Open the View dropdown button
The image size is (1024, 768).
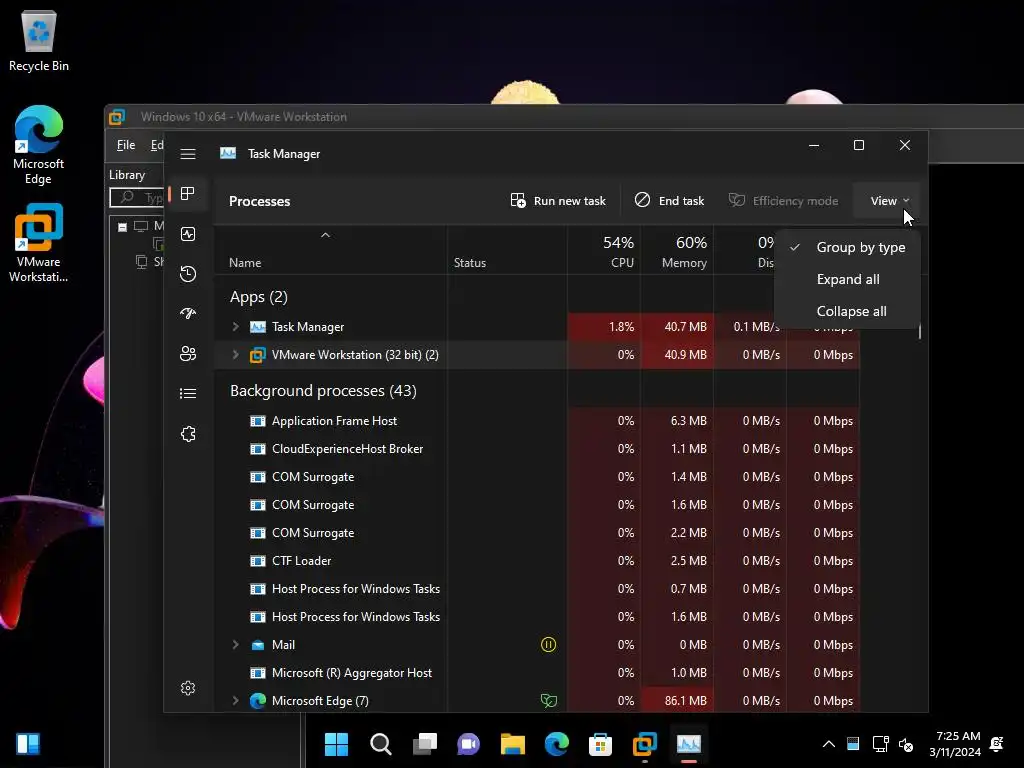coord(889,201)
